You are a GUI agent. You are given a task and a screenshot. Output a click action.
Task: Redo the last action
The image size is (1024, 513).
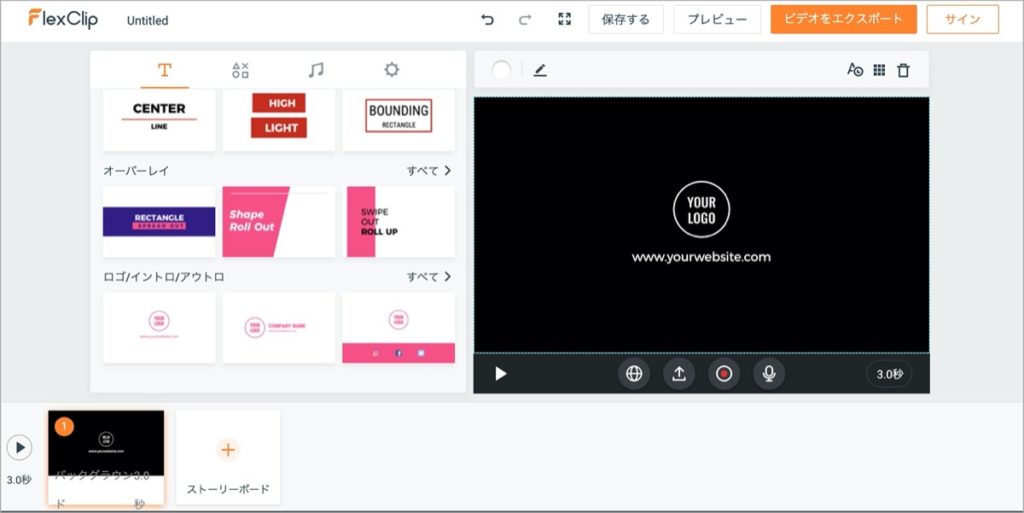click(x=524, y=20)
